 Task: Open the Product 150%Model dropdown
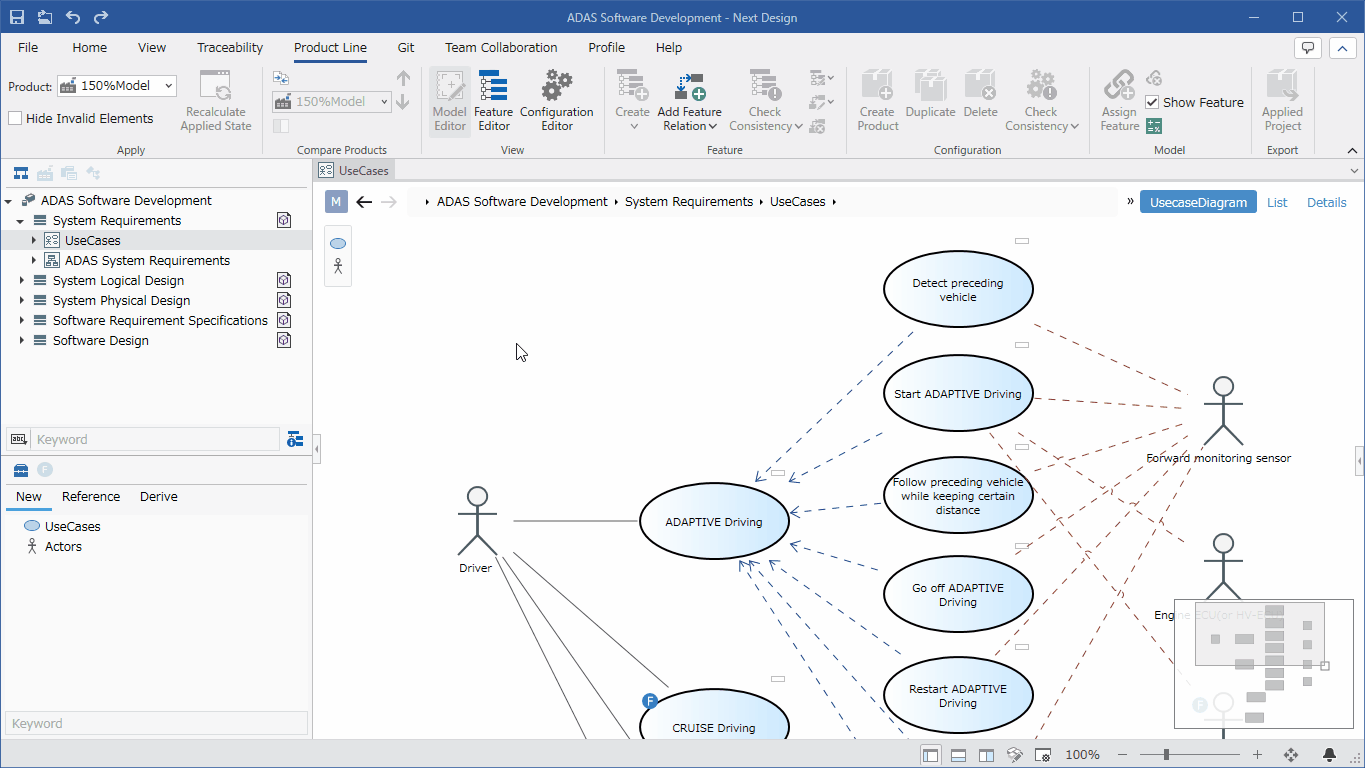(117, 86)
